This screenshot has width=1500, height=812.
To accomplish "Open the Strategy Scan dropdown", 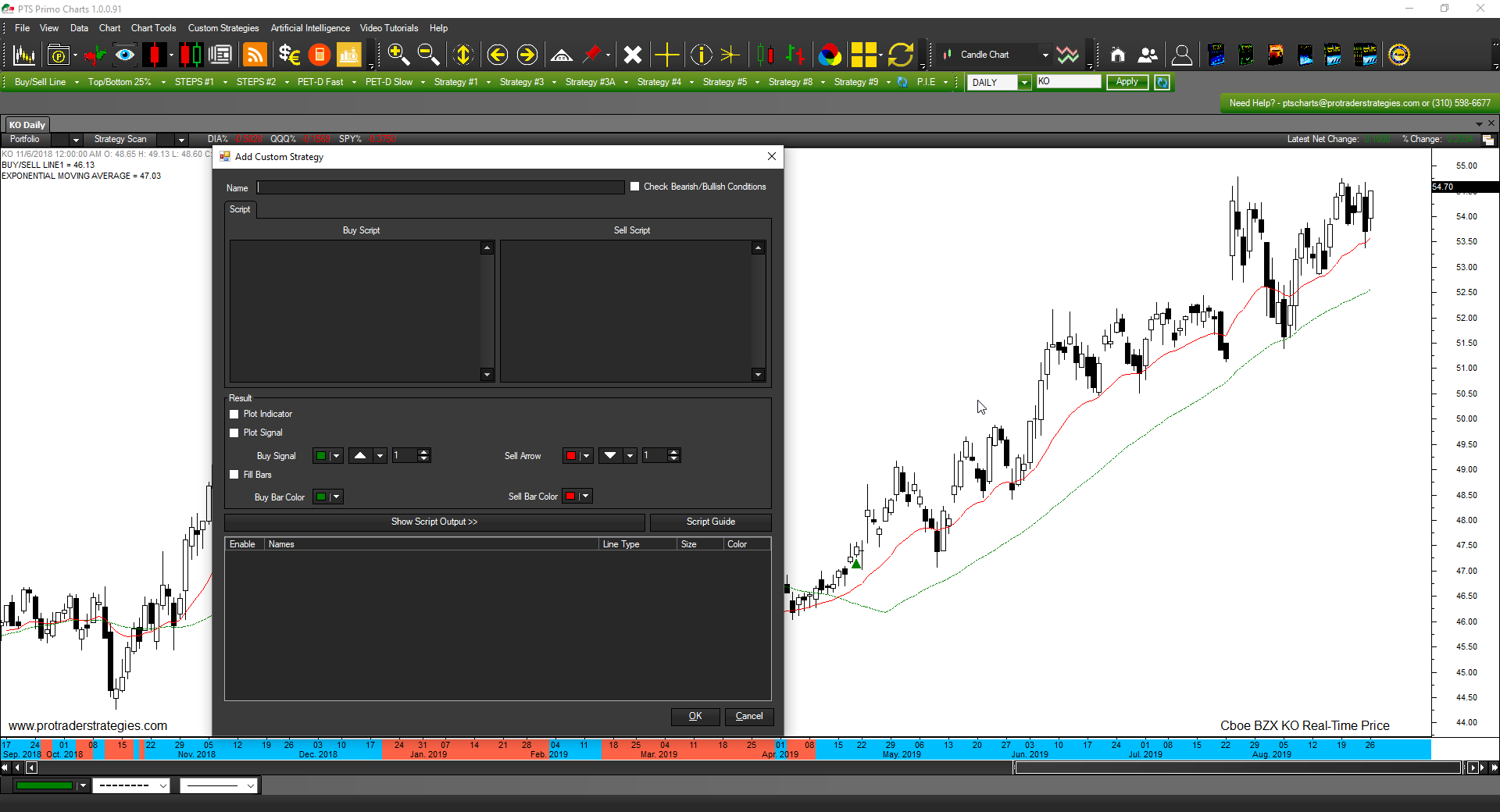I will point(181,140).
